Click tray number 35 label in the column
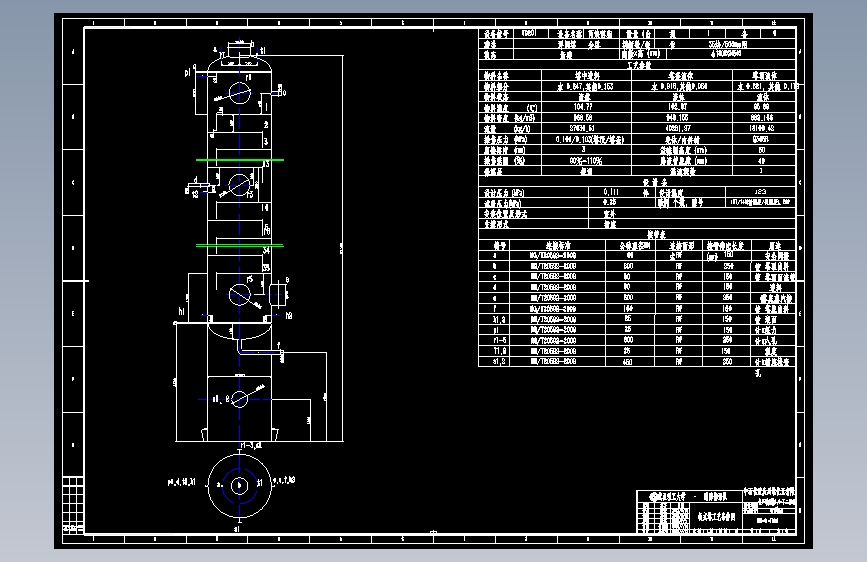This screenshot has height=562, width=867. pos(266,268)
